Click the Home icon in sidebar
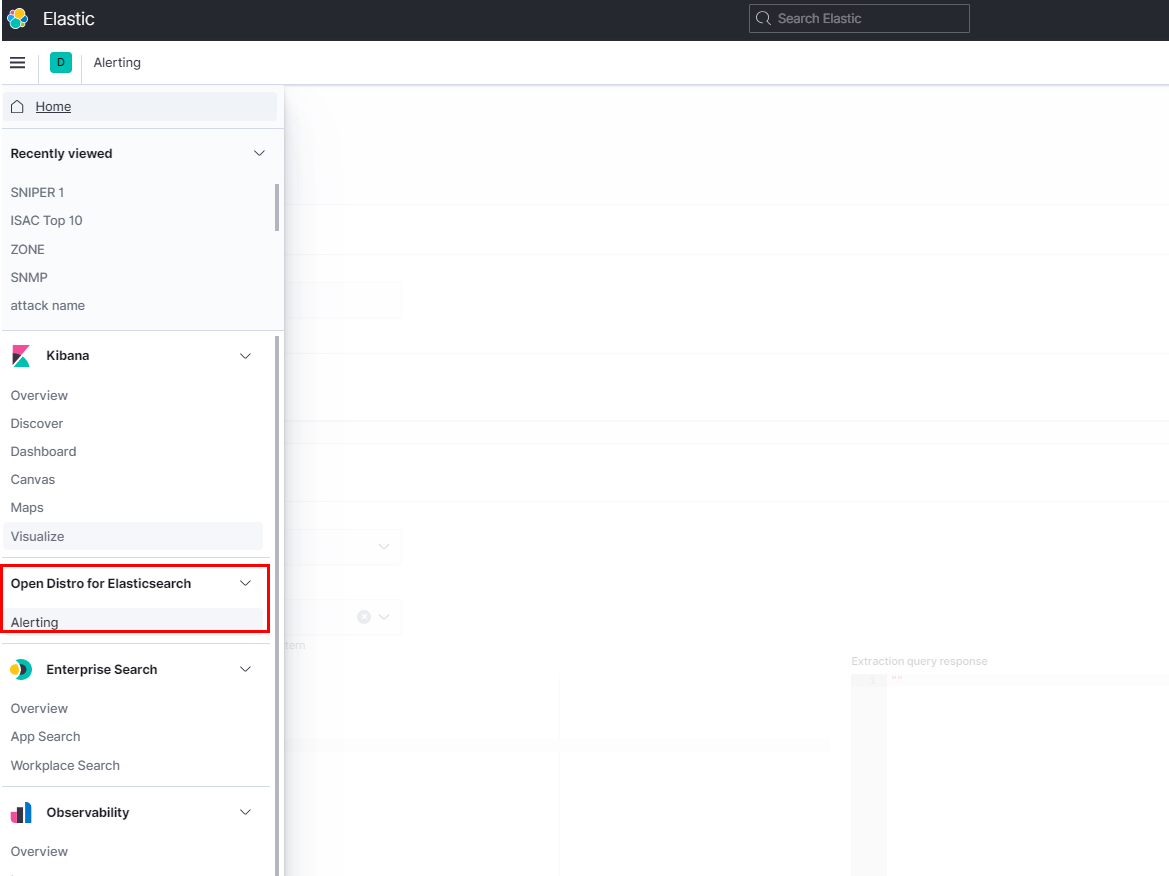 pyautogui.click(x=18, y=107)
